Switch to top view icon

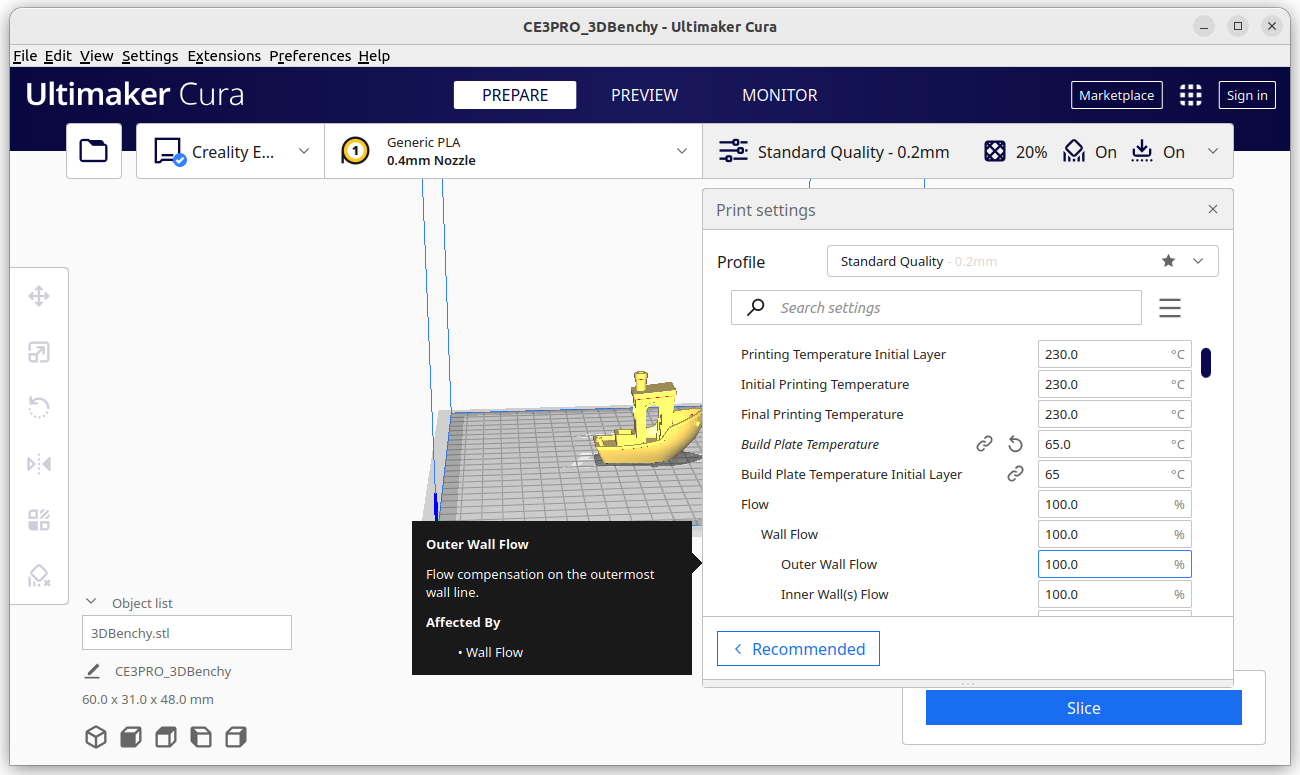(166, 737)
